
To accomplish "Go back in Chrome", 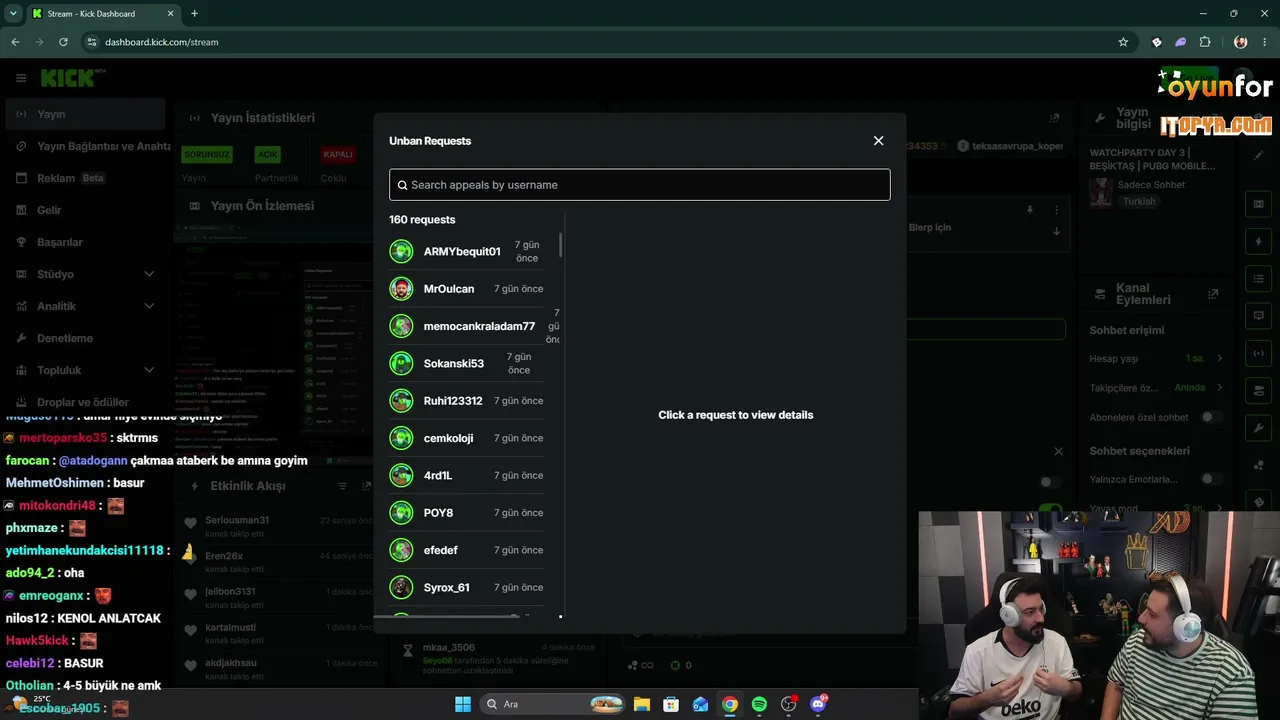I will [15, 42].
